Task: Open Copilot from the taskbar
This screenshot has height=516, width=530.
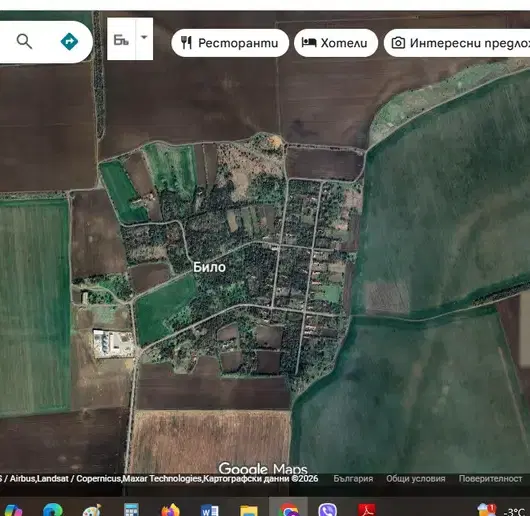Action: (13, 510)
